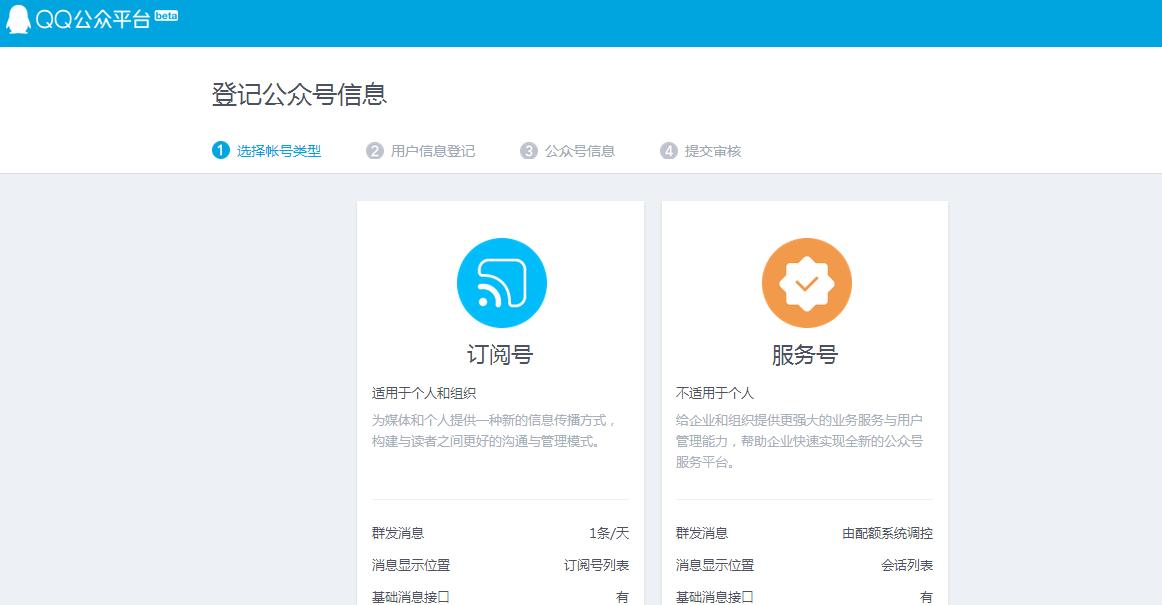Select the blue 订阅号 RSS-style icon
Viewport: 1162px width, 605px height.
pyautogui.click(x=501, y=282)
